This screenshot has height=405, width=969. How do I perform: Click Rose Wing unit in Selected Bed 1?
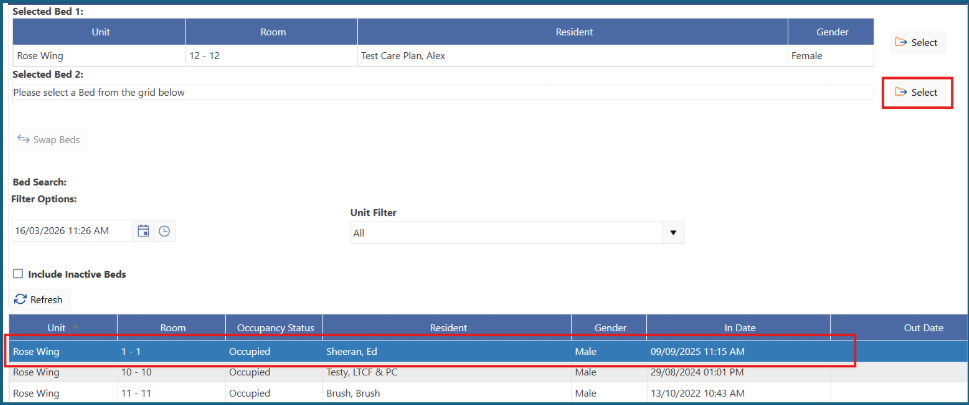pos(99,56)
